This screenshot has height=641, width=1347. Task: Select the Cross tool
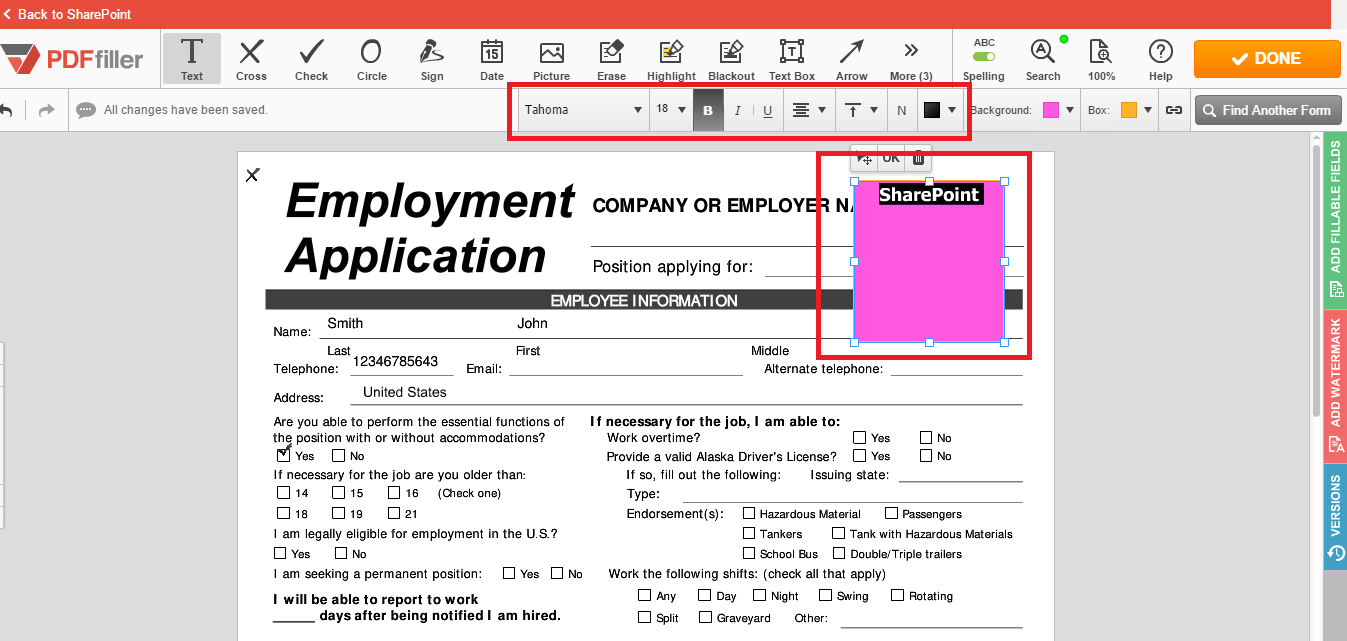click(251, 58)
